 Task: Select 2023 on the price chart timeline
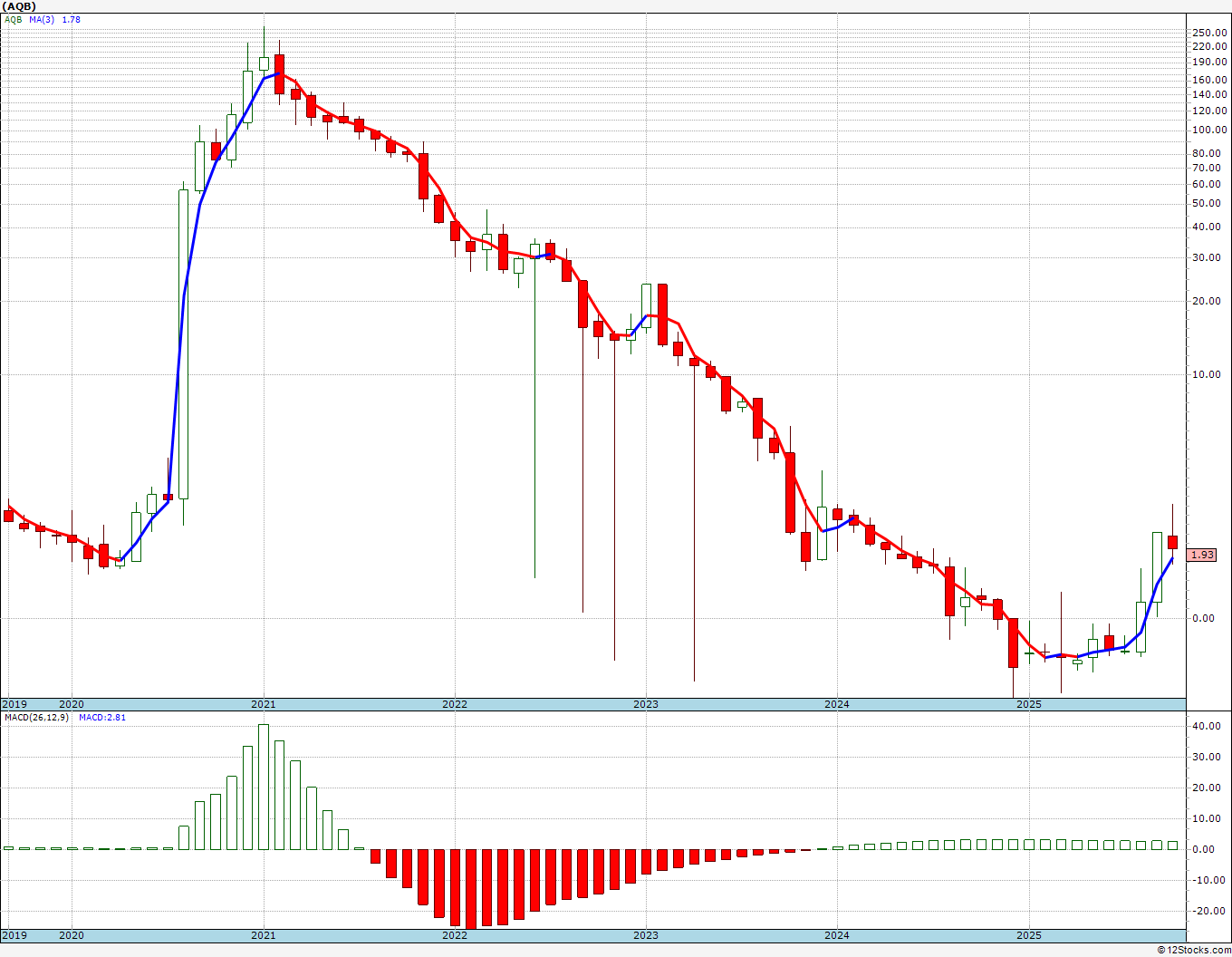click(645, 704)
